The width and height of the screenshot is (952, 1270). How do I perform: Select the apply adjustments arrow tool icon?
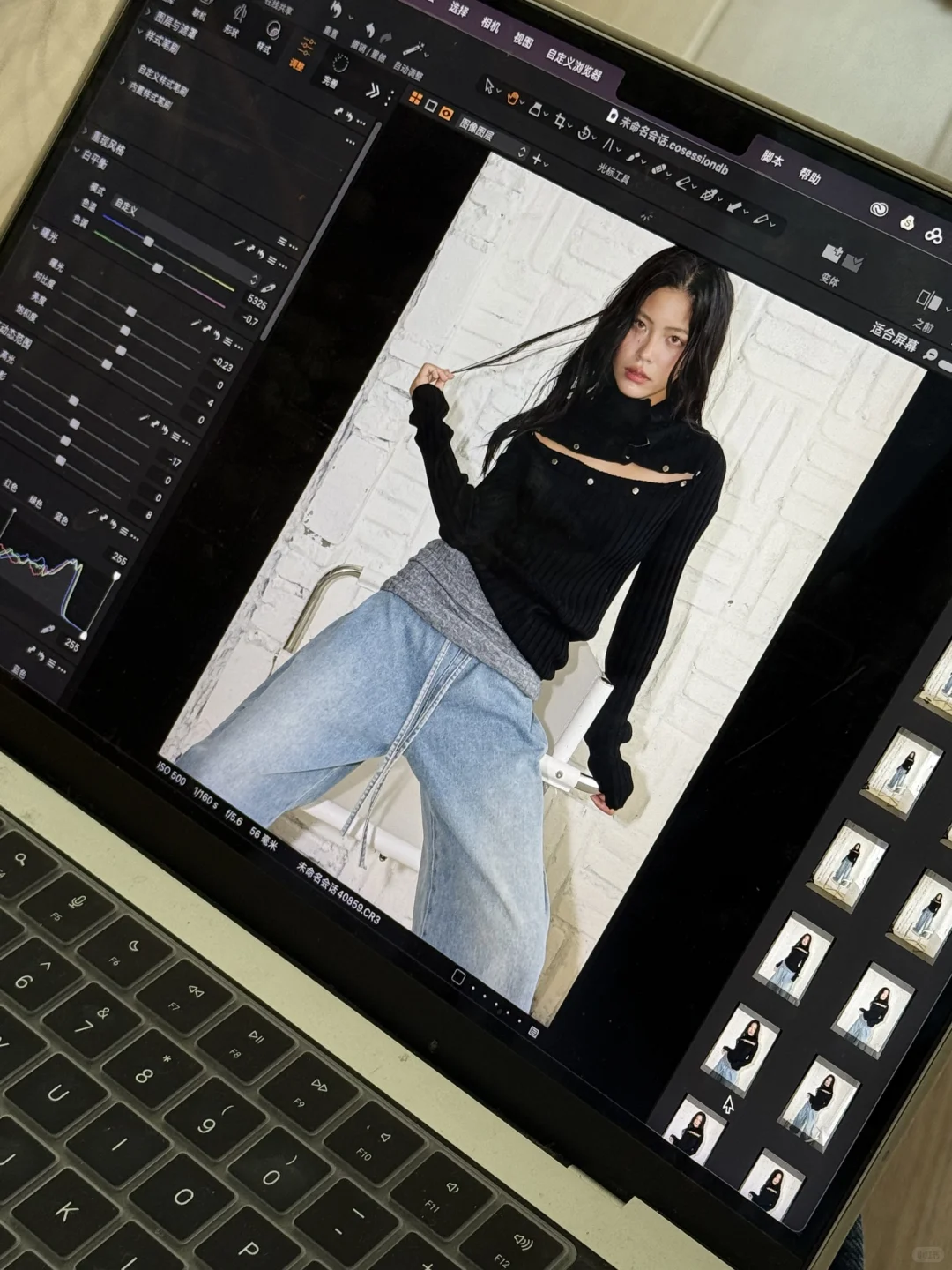click(735, 205)
